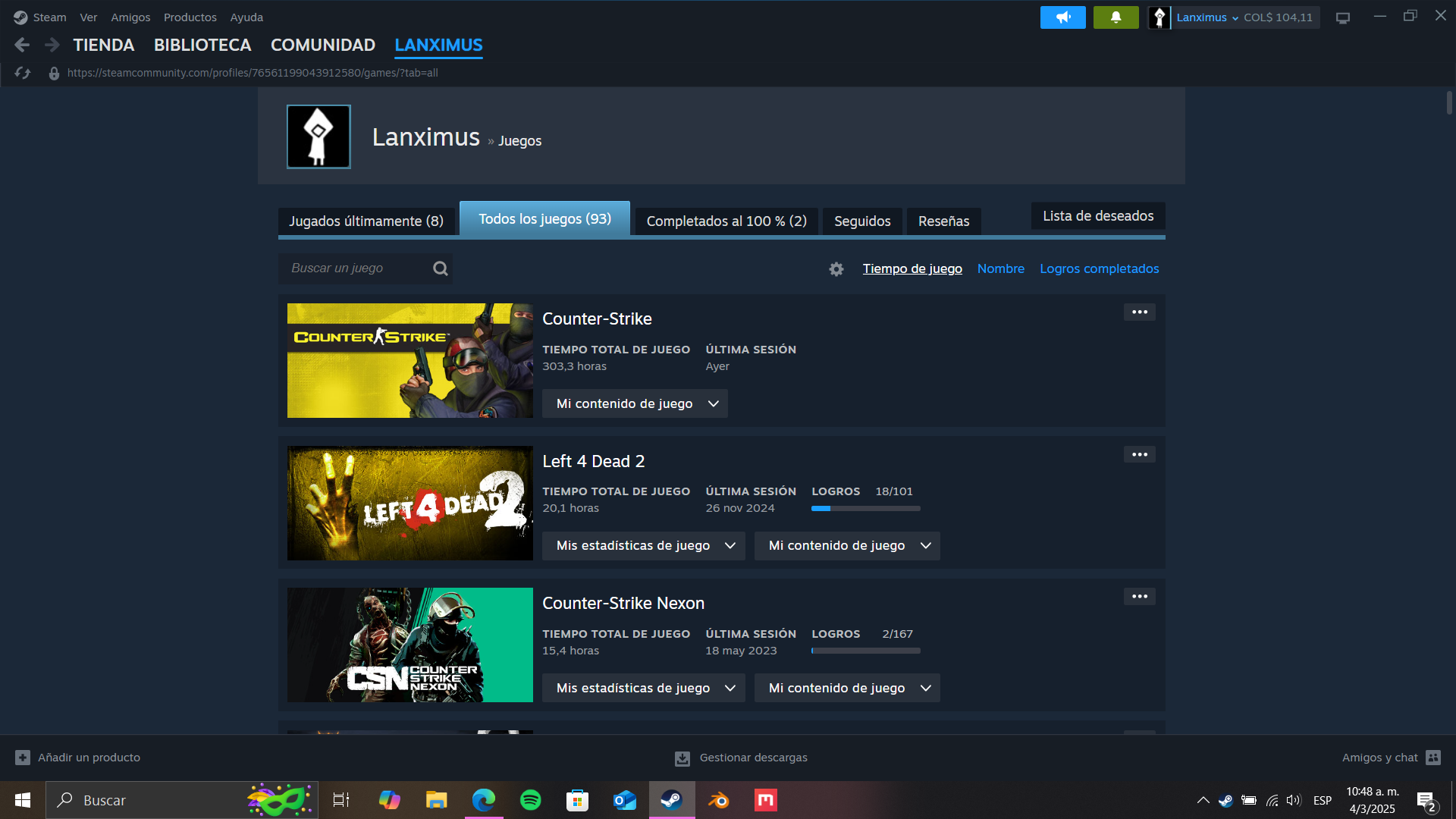Open the green notifications bell

coord(1116,17)
